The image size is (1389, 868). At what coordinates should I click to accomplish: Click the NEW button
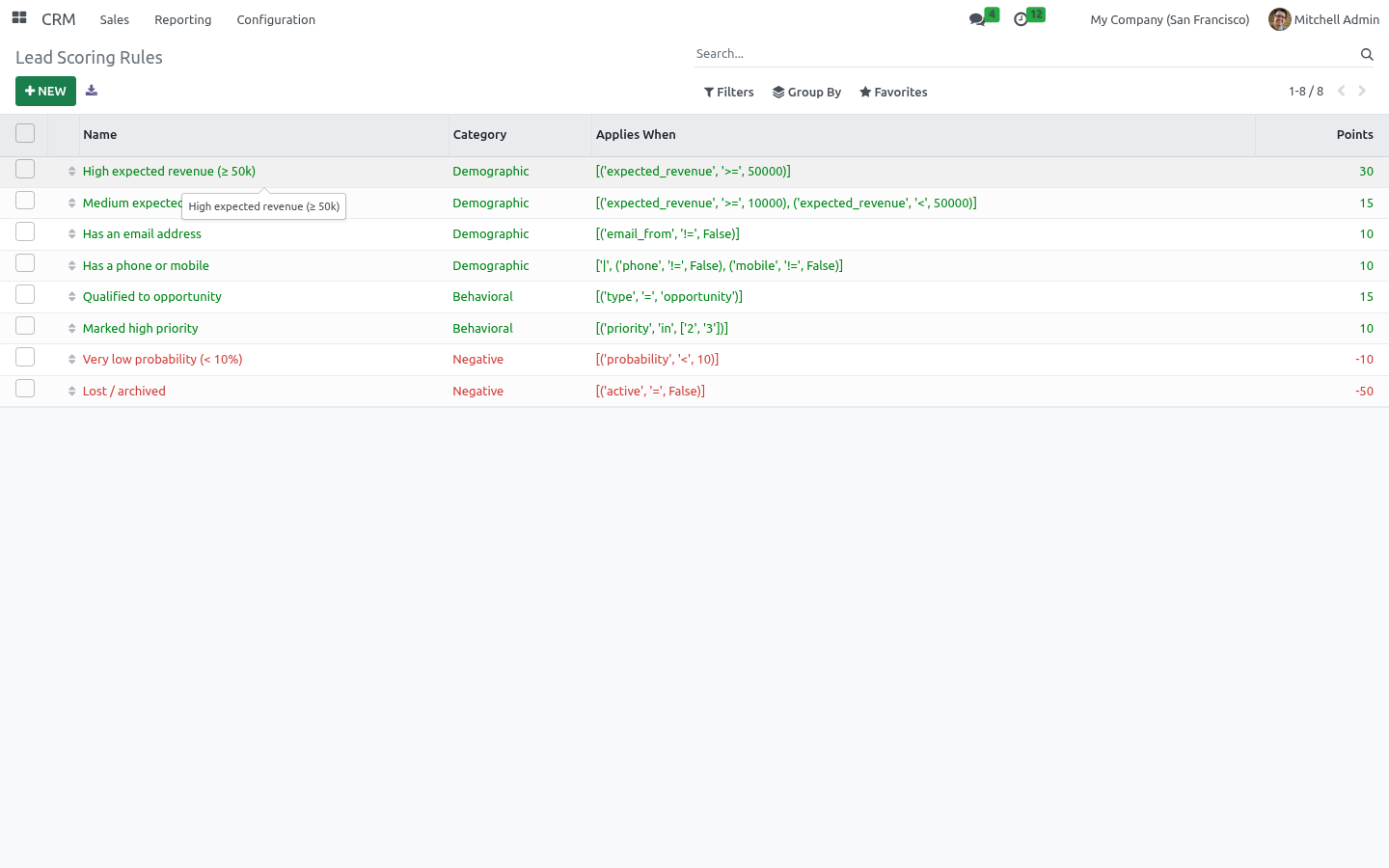click(45, 91)
